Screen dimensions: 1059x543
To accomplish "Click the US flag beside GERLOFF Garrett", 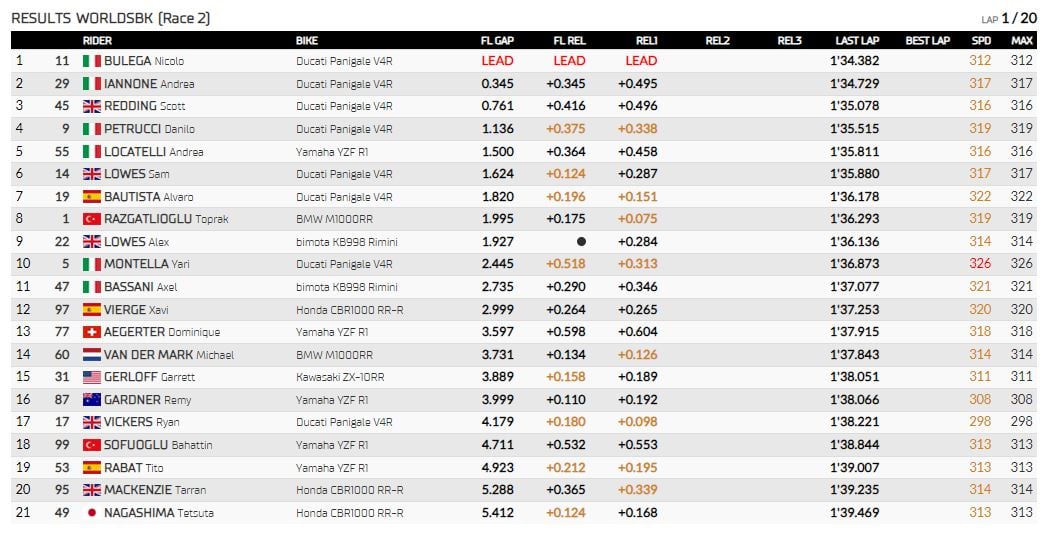I will [x=92, y=377].
